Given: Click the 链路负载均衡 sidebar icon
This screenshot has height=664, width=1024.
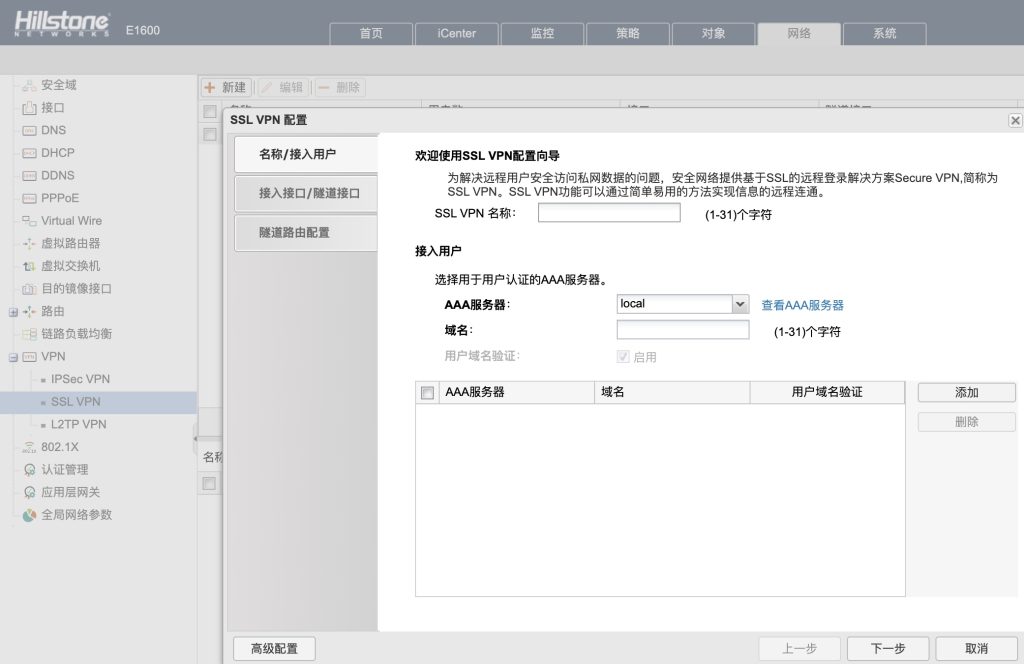Looking at the screenshot, I should point(29,334).
